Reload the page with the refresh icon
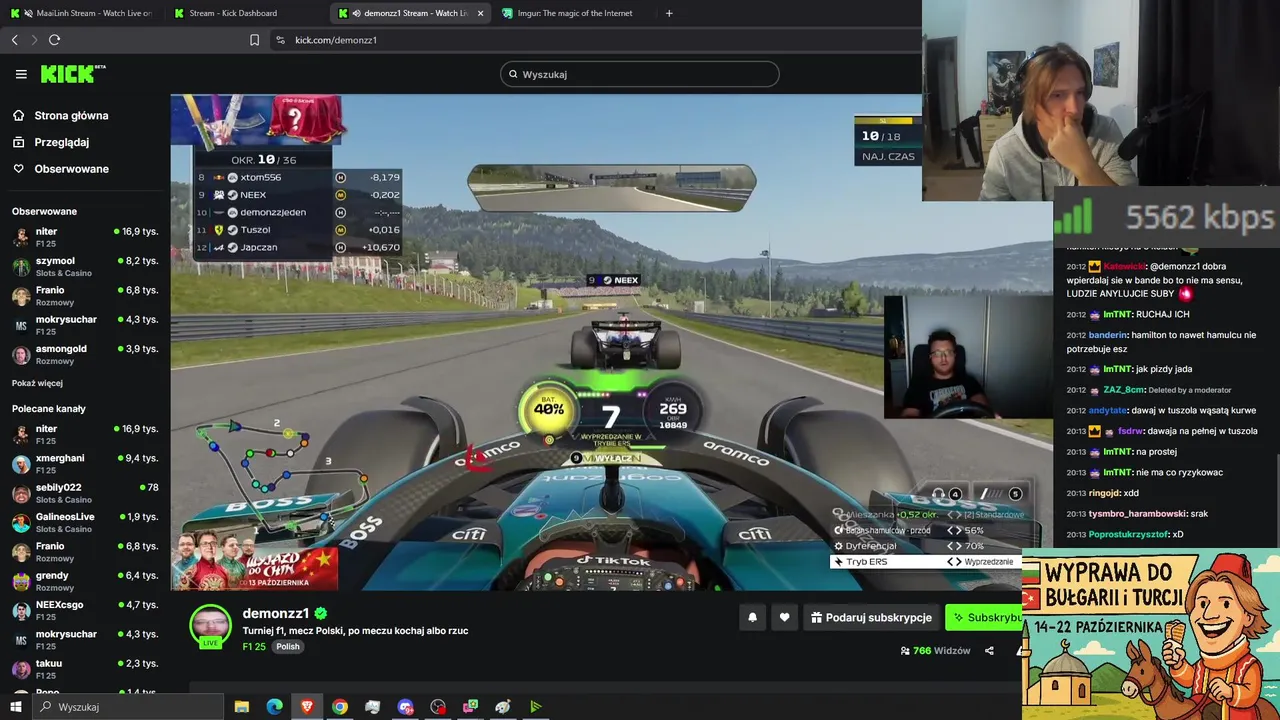This screenshot has width=1280, height=720. pos(54,40)
